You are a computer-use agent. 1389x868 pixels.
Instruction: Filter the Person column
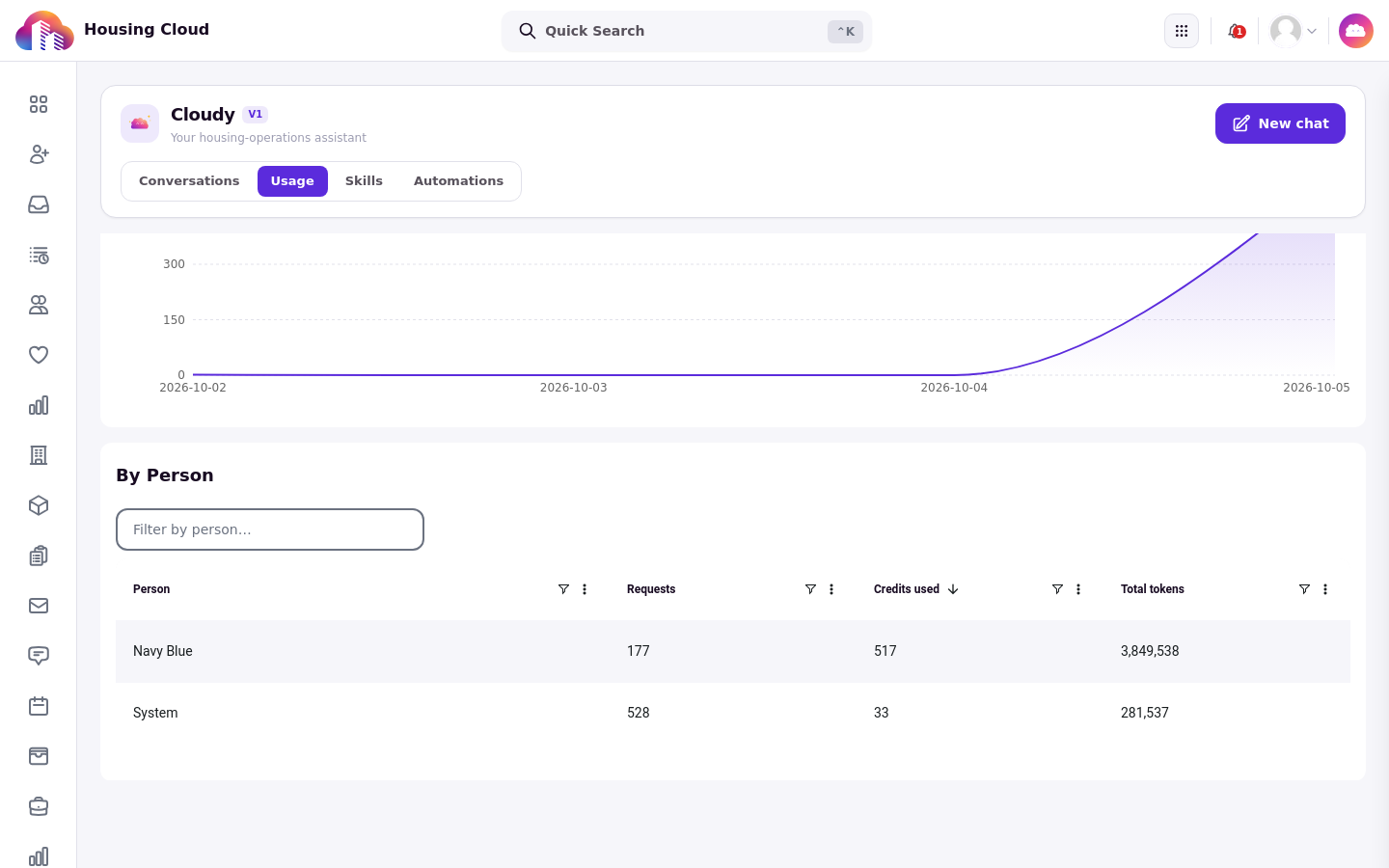563,589
